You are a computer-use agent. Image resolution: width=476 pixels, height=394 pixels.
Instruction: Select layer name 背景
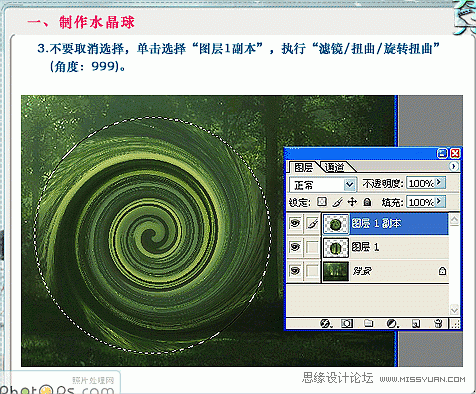coord(363,271)
